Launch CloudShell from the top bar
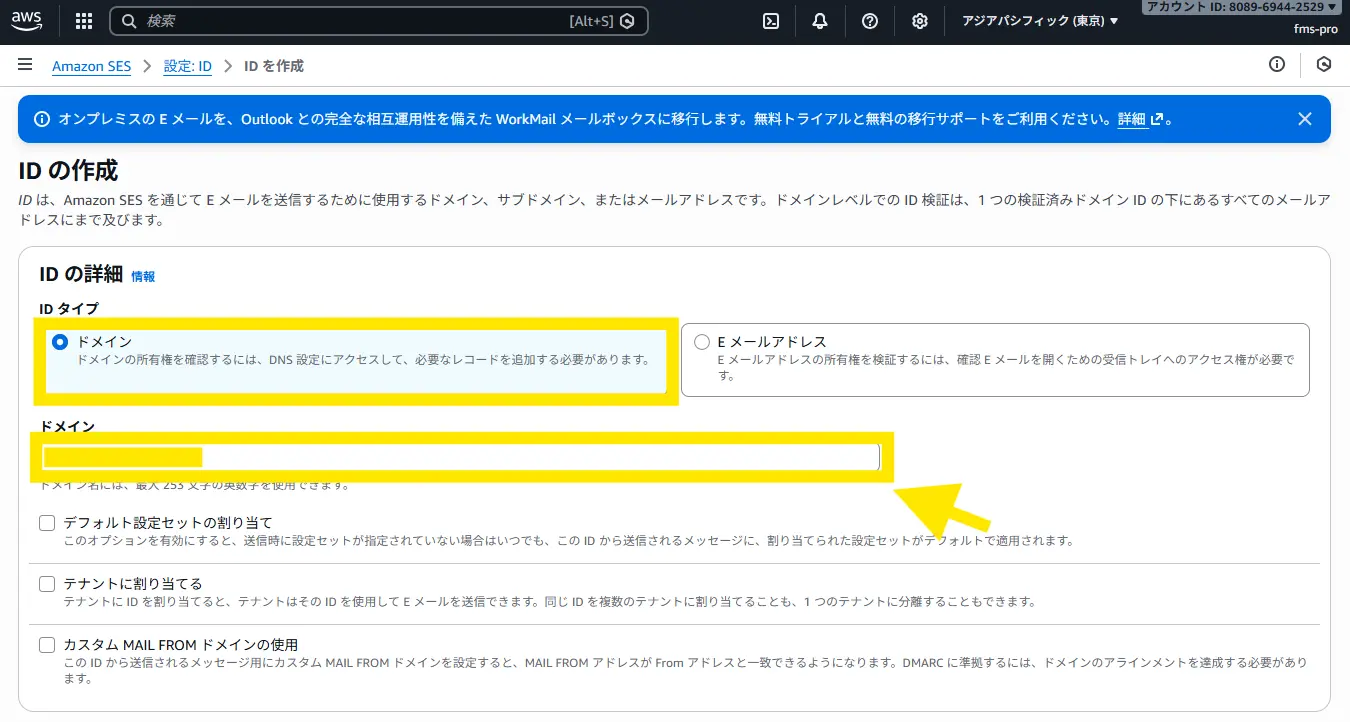The image size is (1350, 722). [x=771, y=21]
